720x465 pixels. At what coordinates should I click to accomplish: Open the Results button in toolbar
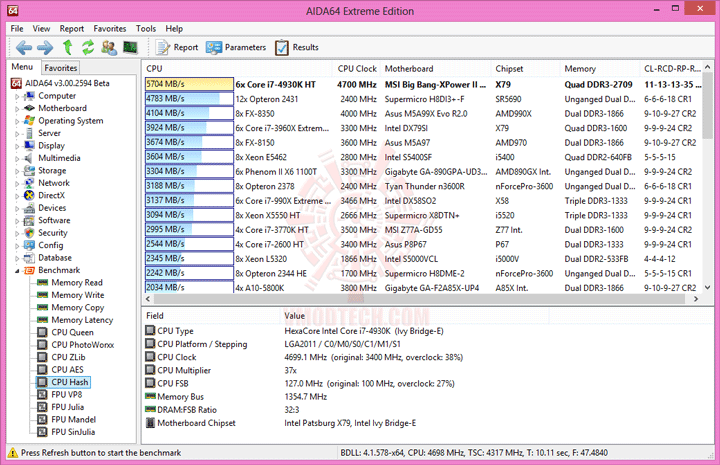pyautogui.click(x=297, y=47)
